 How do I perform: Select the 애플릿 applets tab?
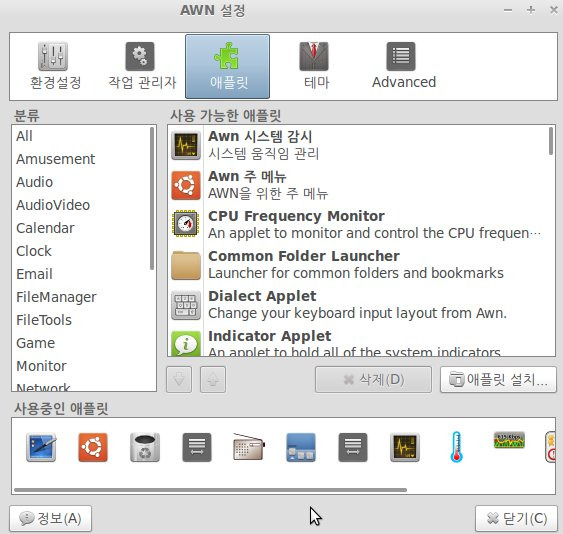tap(227, 66)
